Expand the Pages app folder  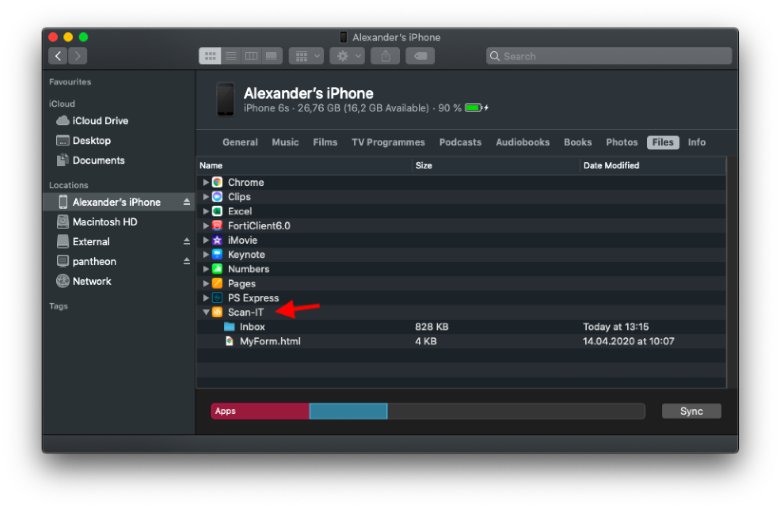[x=205, y=283]
